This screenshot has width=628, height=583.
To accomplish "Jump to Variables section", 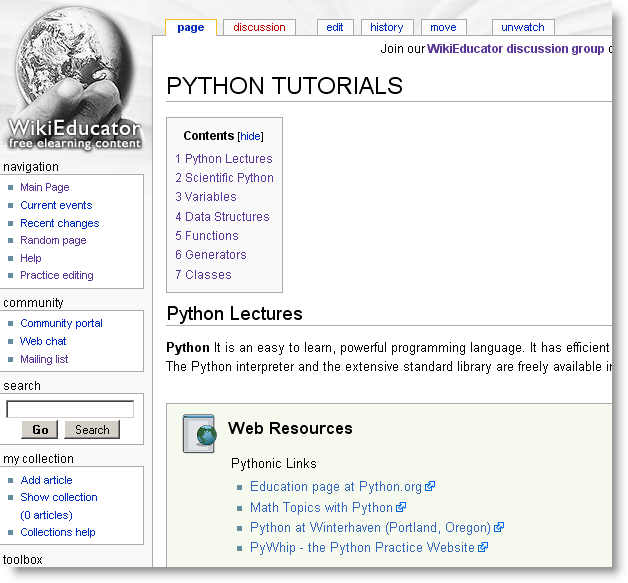I will point(206,197).
